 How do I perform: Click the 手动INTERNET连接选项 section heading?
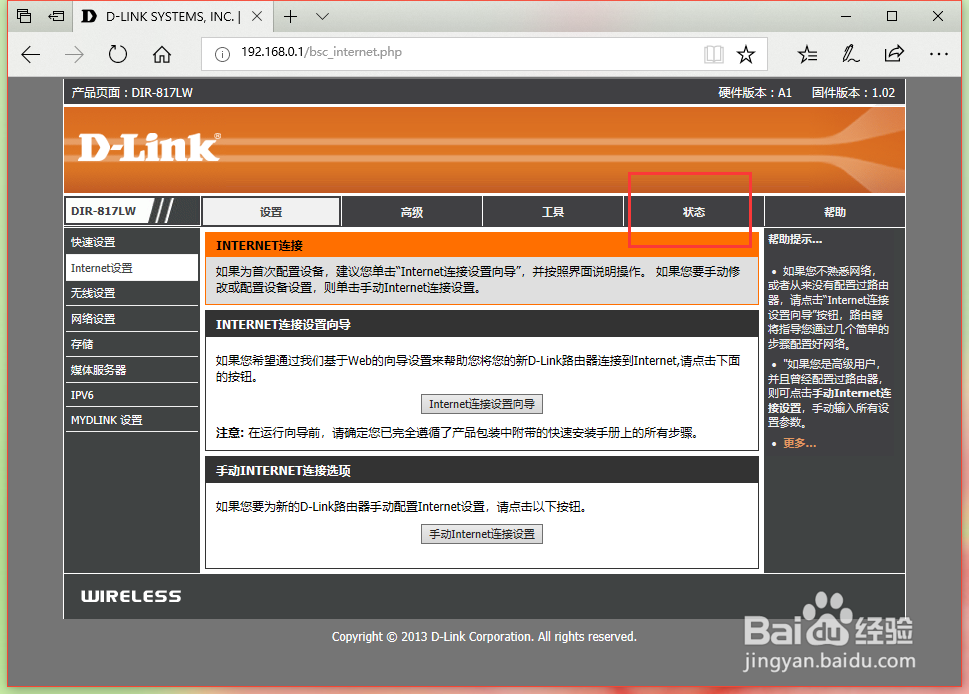pos(283,471)
